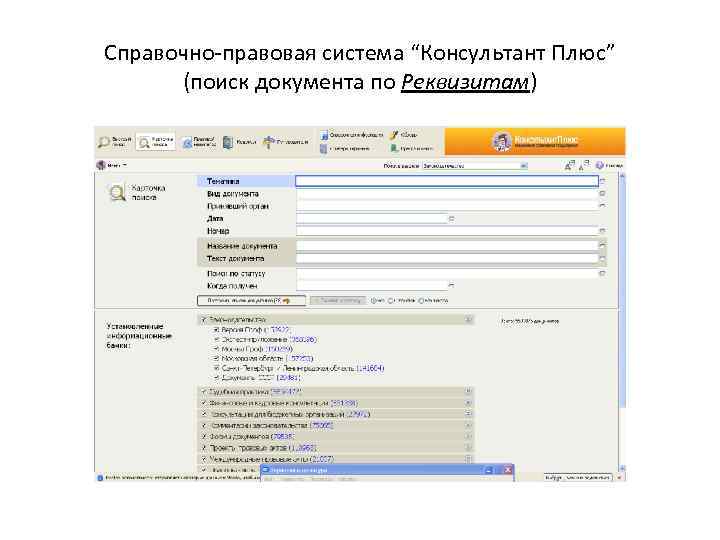Toggle the checkmark on the Законодательство section

[x=203, y=319]
